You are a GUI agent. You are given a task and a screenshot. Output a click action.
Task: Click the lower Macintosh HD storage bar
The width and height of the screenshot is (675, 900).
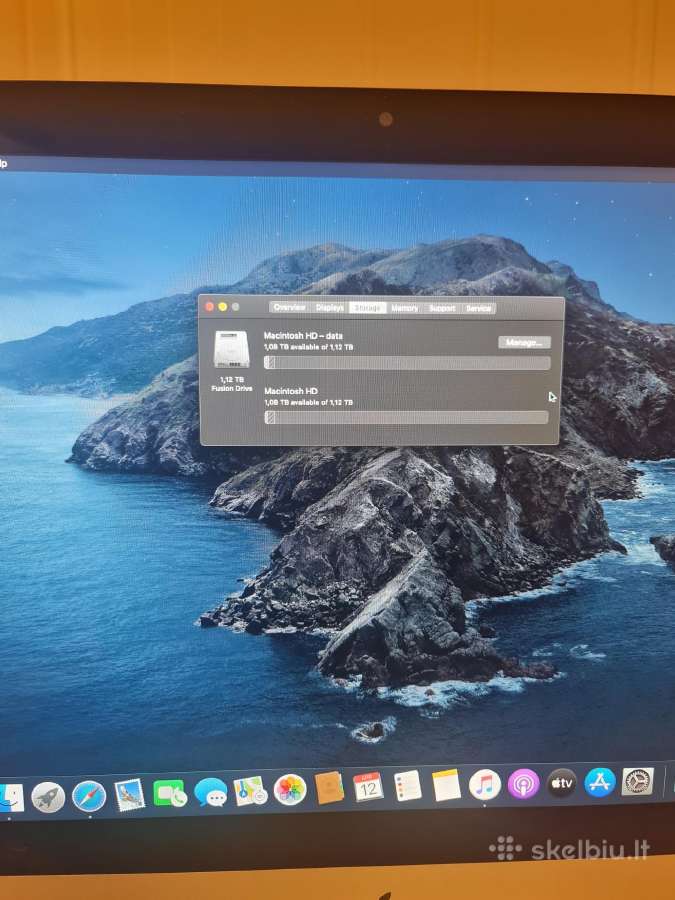406,417
